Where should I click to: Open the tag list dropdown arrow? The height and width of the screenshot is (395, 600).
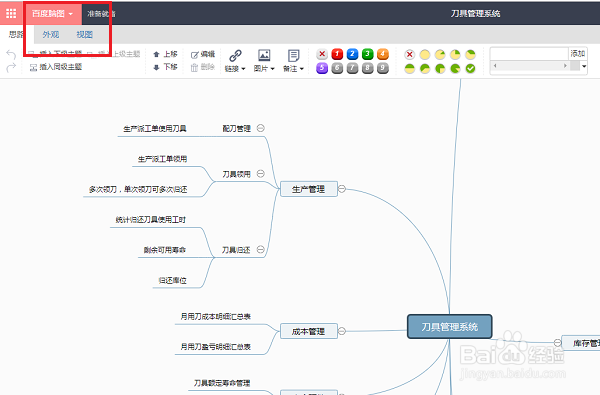tap(584, 66)
